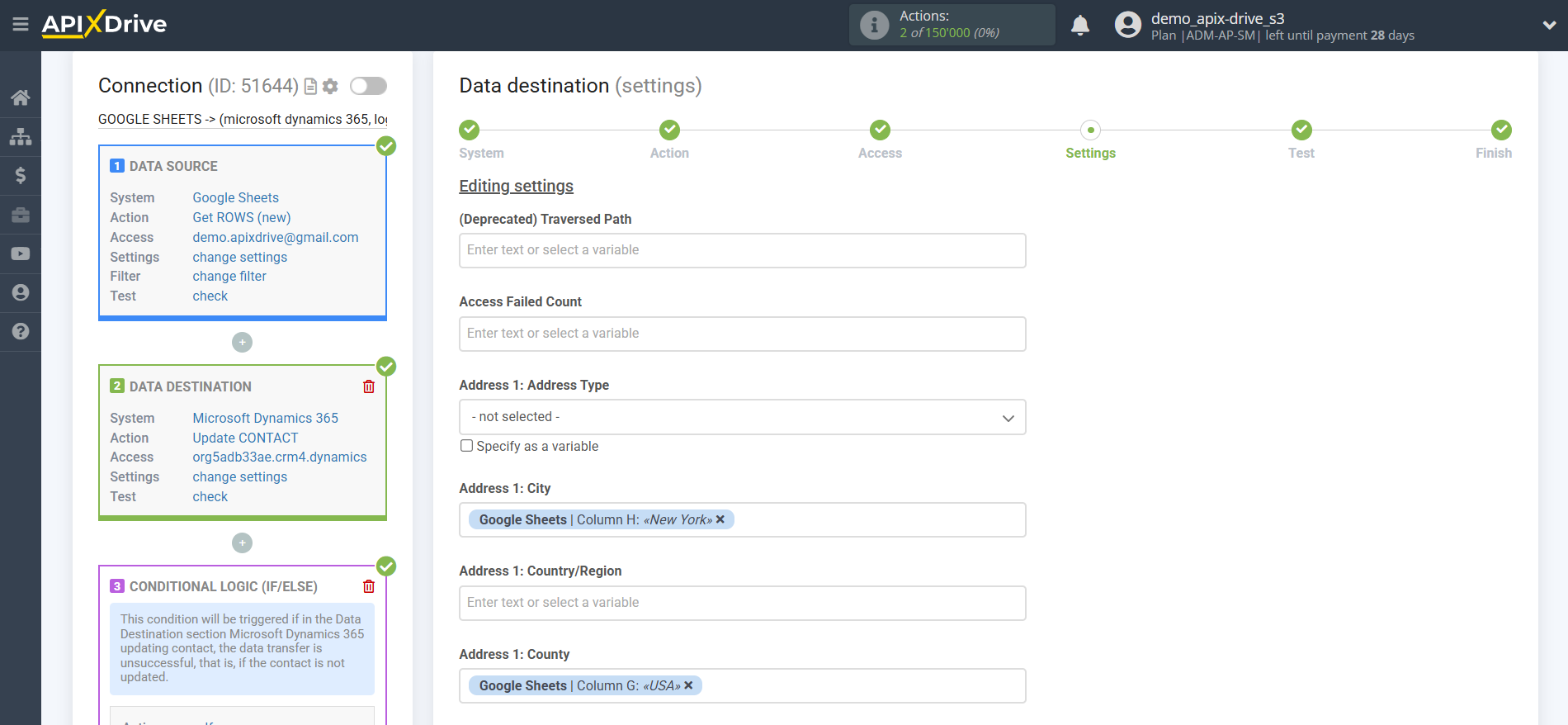Open Address Type dropdown
This screenshot has width=1568, height=725.
click(742, 417)
